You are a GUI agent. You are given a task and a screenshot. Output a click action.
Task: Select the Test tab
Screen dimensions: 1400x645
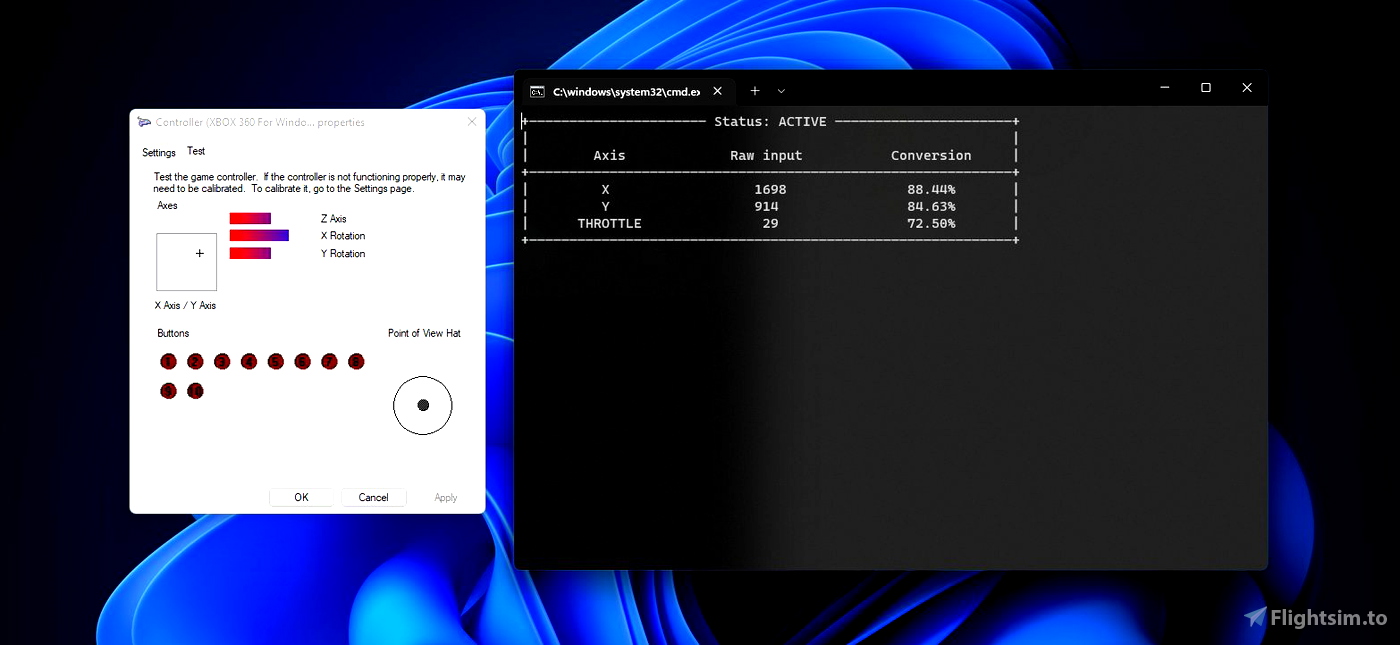[196, 152]
